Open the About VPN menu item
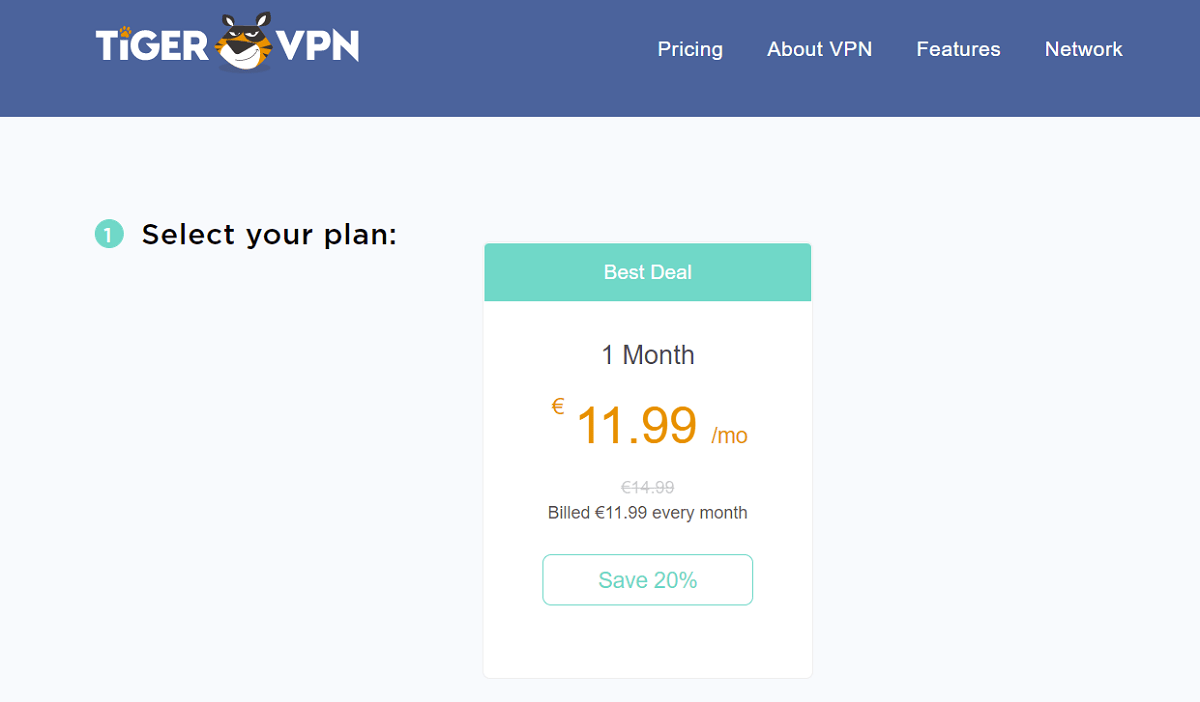Screen dimensions: 1200x702 (x=820, y=49)
